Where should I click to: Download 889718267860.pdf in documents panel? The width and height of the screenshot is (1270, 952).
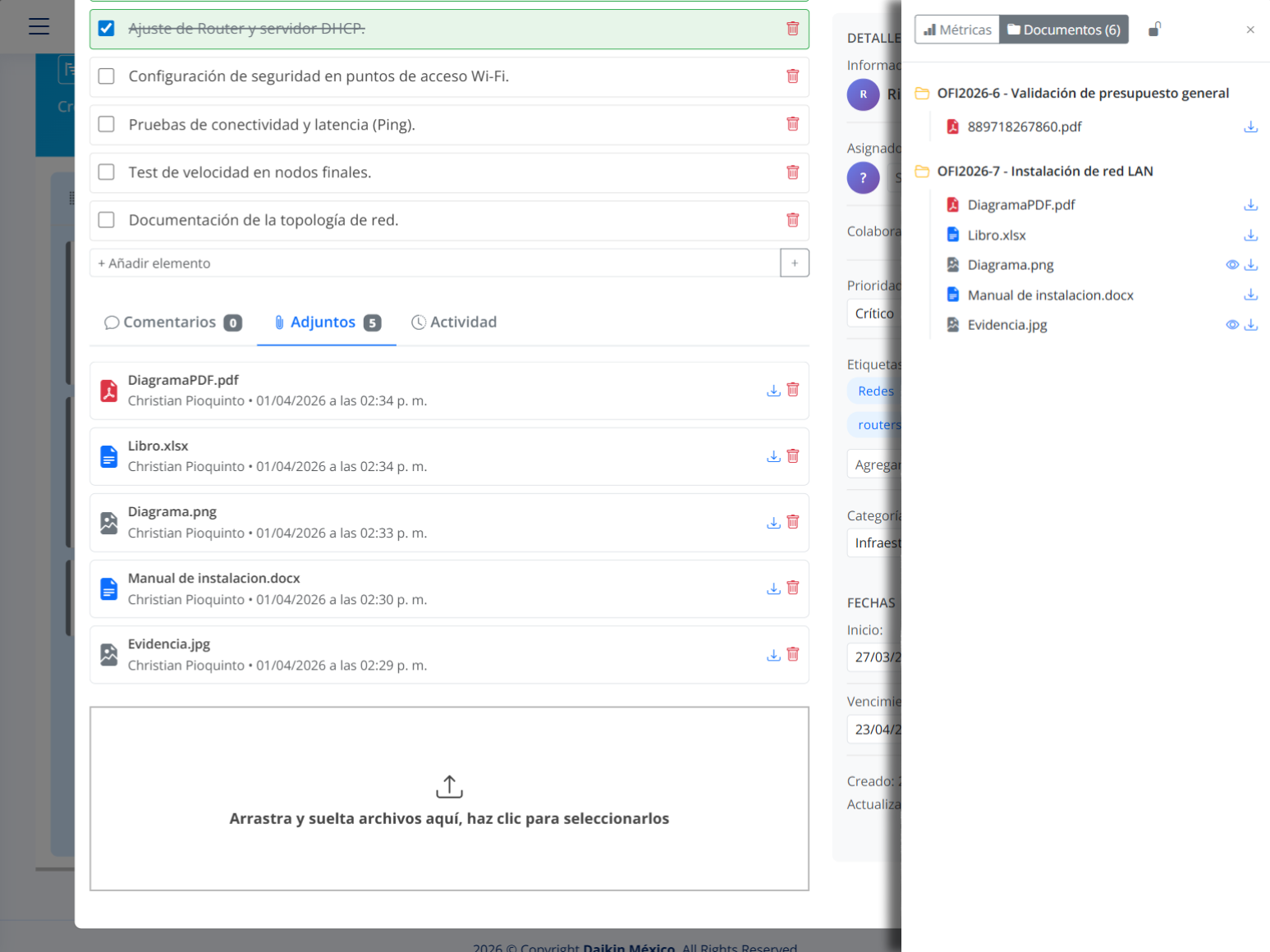1250,127
